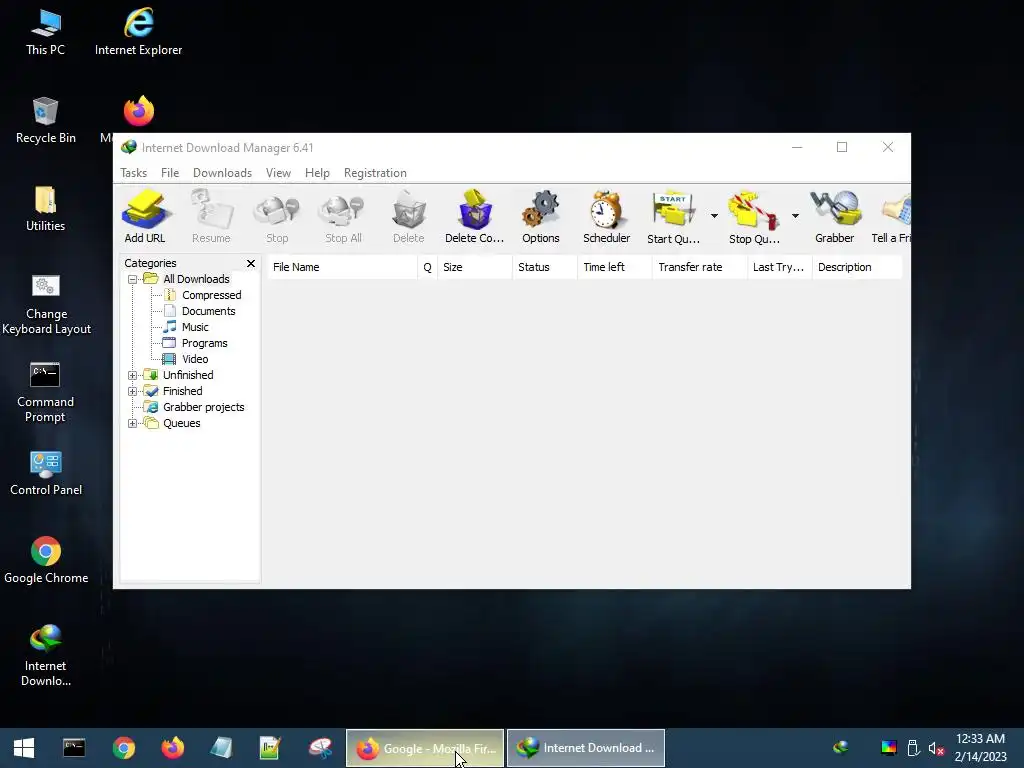Sort by Time left column header
1024x768 pixels.
pyautogui.click(x=615, y=267)
